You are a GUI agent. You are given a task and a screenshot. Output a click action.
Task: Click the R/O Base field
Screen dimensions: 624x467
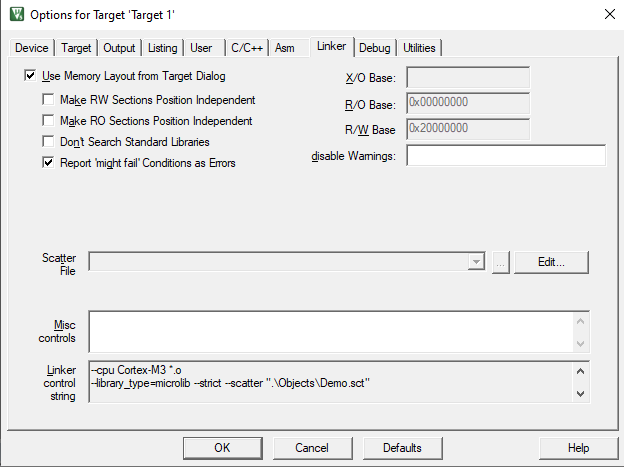[x=468, y=103]
